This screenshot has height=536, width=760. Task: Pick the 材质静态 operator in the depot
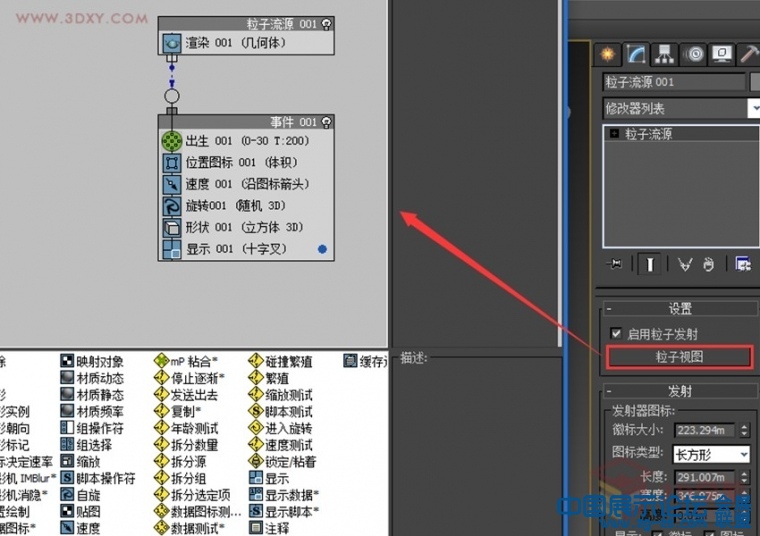tap(92, 394)
